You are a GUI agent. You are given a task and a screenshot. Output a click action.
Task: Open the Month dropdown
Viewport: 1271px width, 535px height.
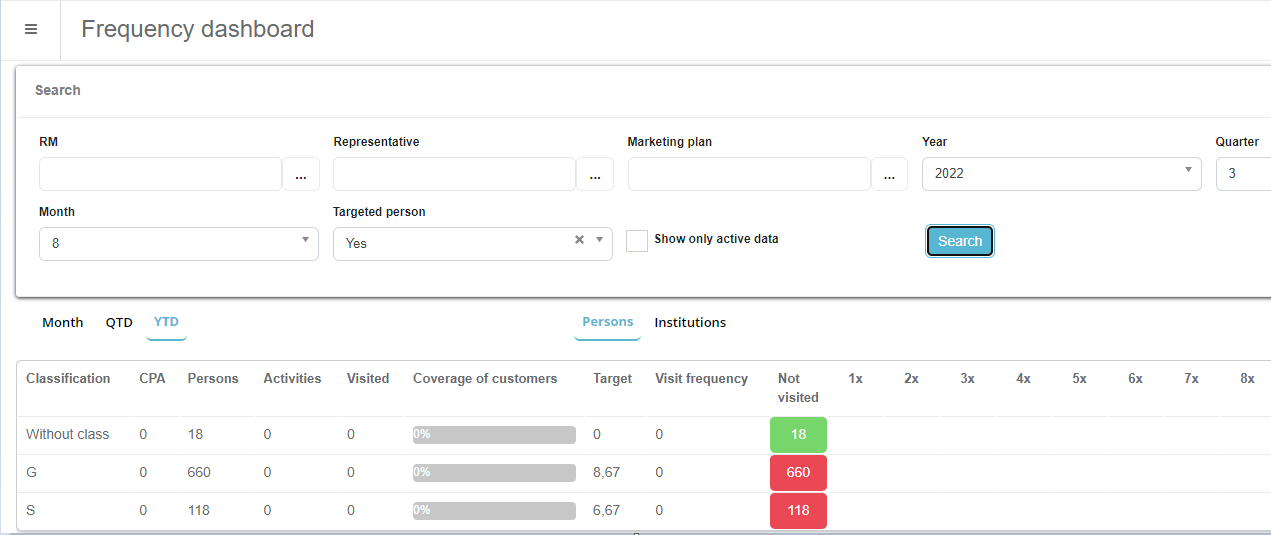tap(178, 243)
